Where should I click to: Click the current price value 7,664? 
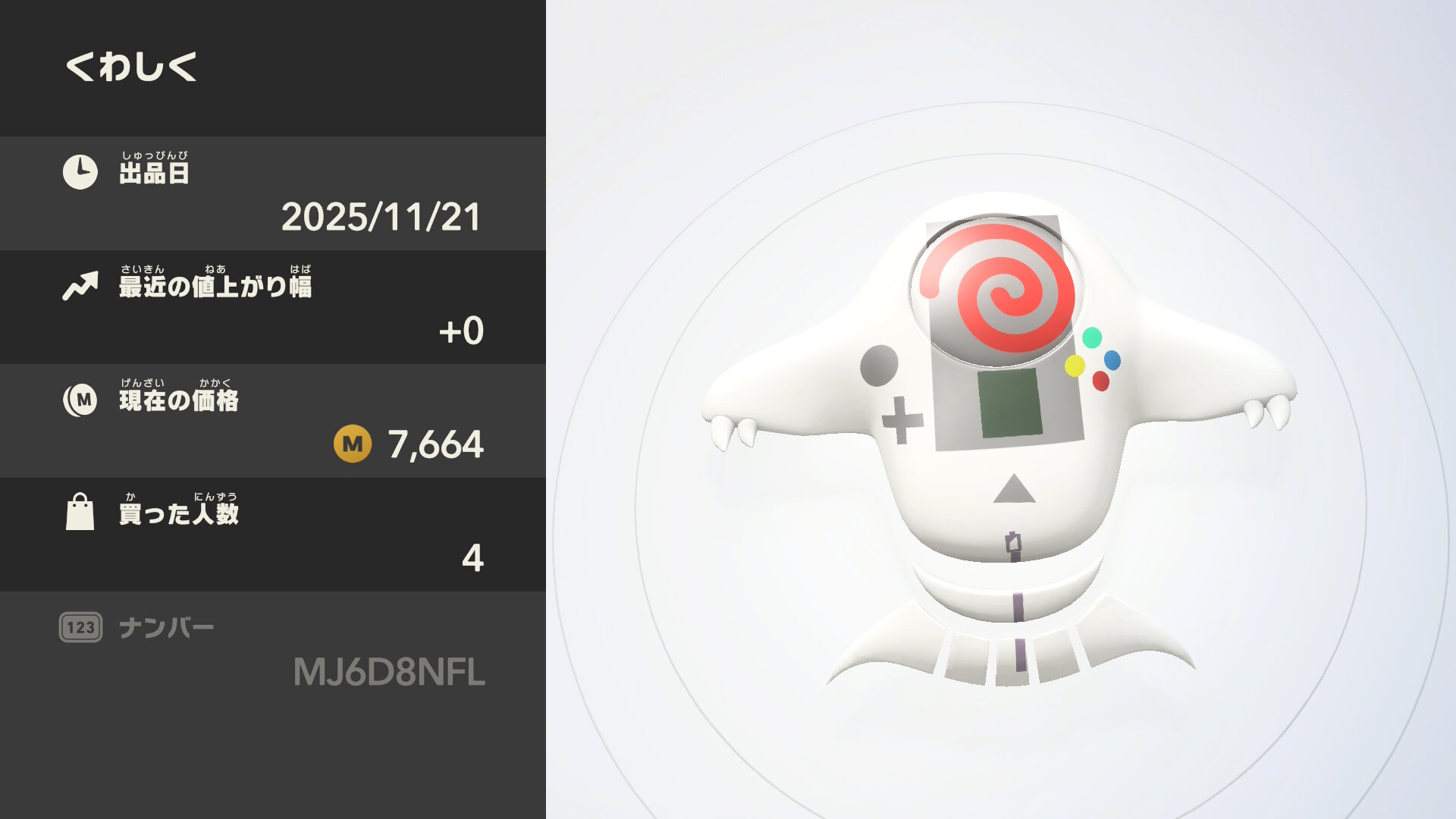click(436, 444)
